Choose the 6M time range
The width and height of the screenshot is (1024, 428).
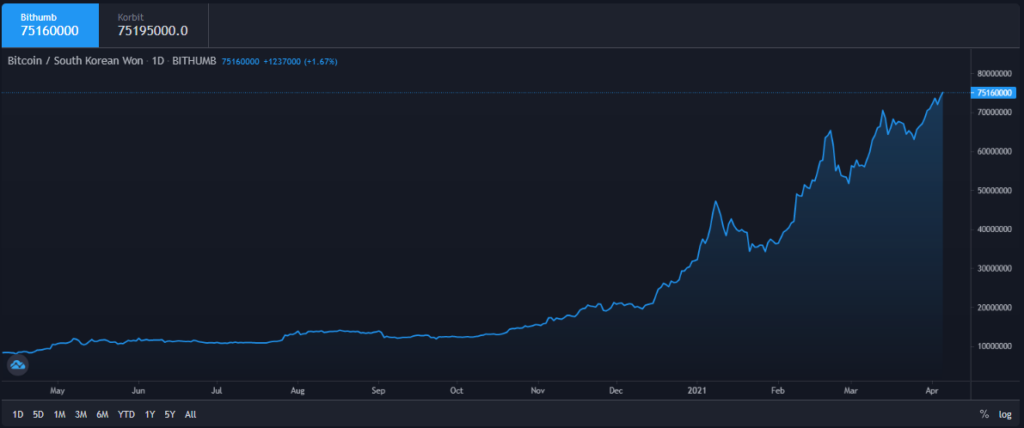102,414
